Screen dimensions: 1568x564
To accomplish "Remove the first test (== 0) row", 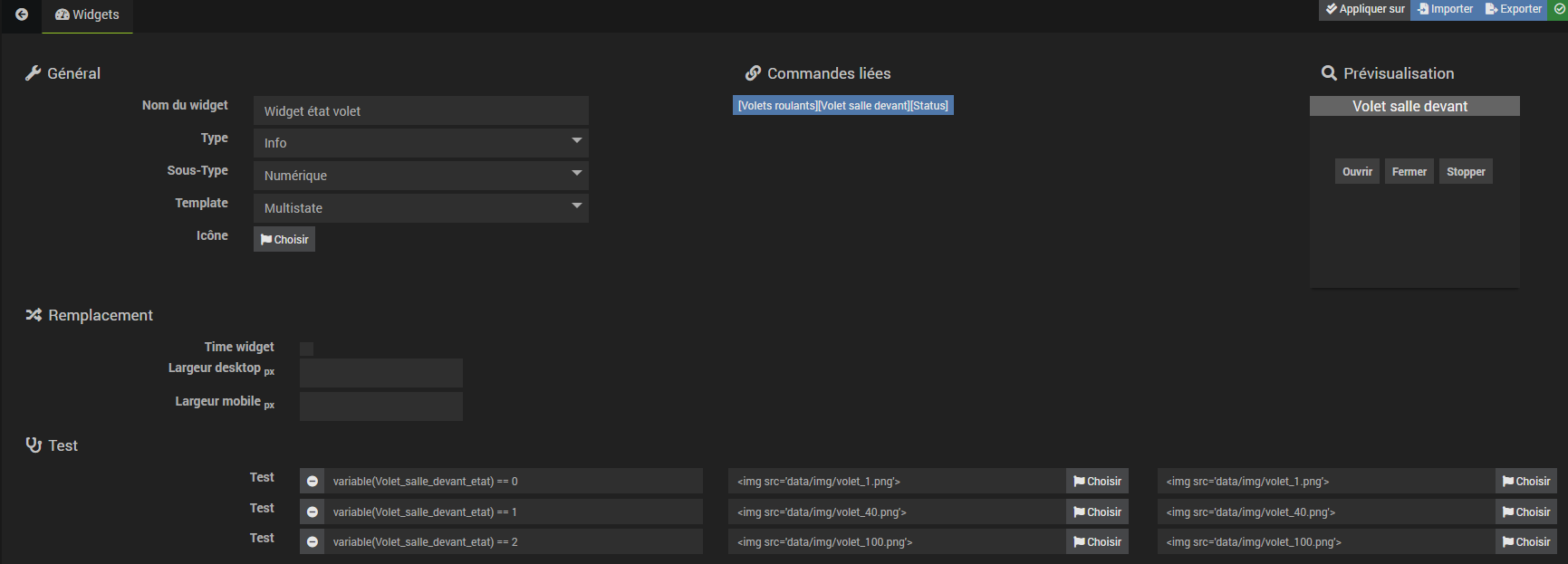I will click(x=313, y=482).
